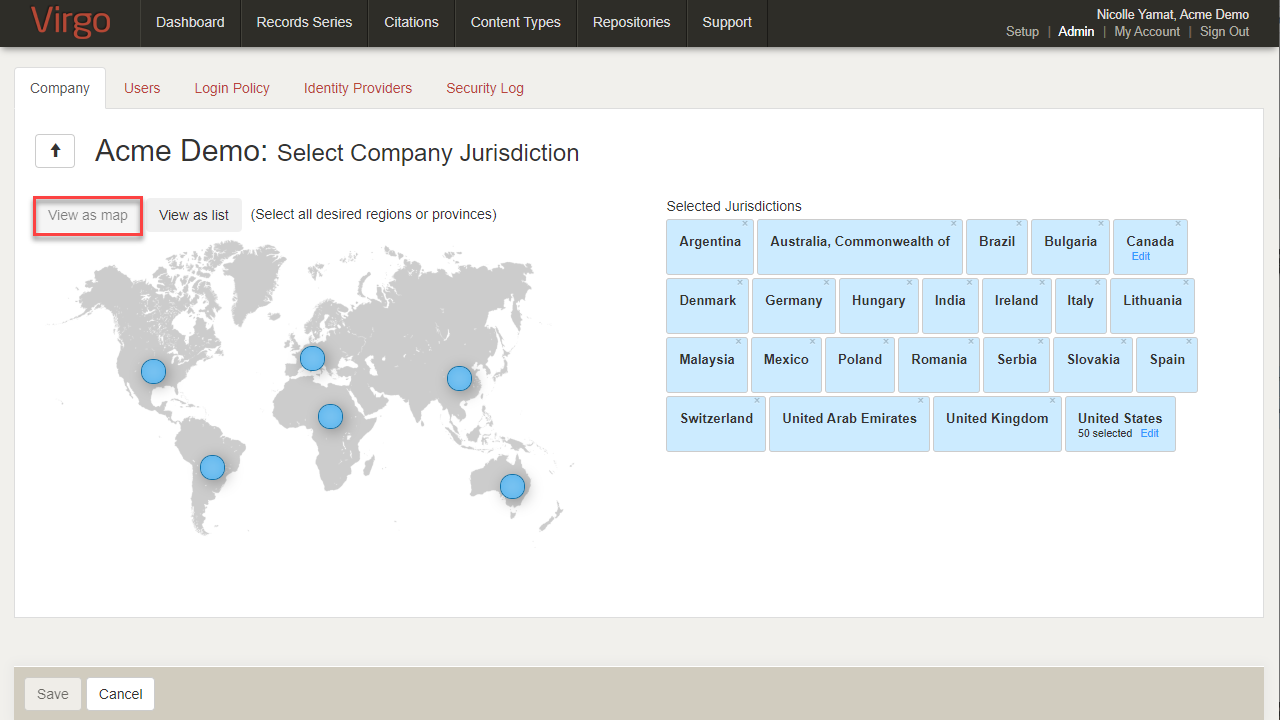The height and width of the screenshot is (720, 1280).
Task: Switch to View as list
Action: pos(194,215)
